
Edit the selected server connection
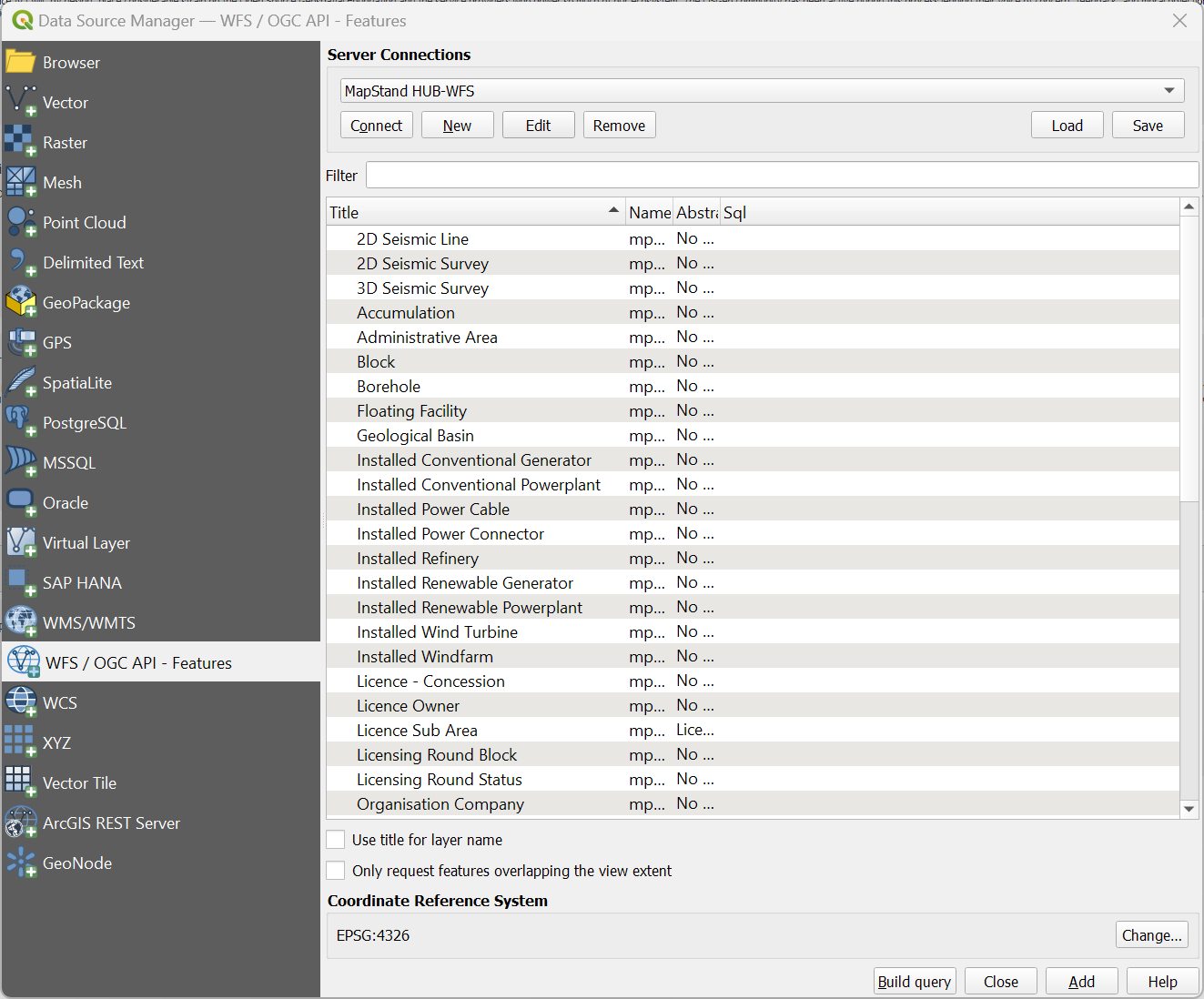(x=539, y=126)
